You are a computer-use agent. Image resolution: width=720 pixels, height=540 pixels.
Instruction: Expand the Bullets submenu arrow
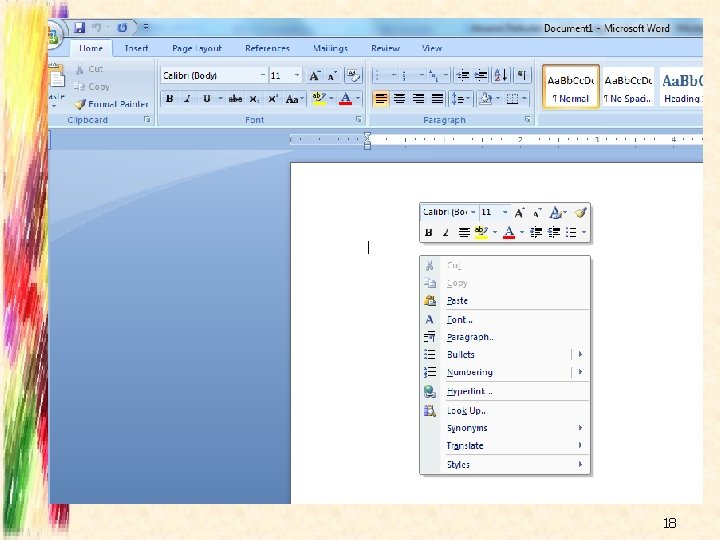(x=580, y=354)
